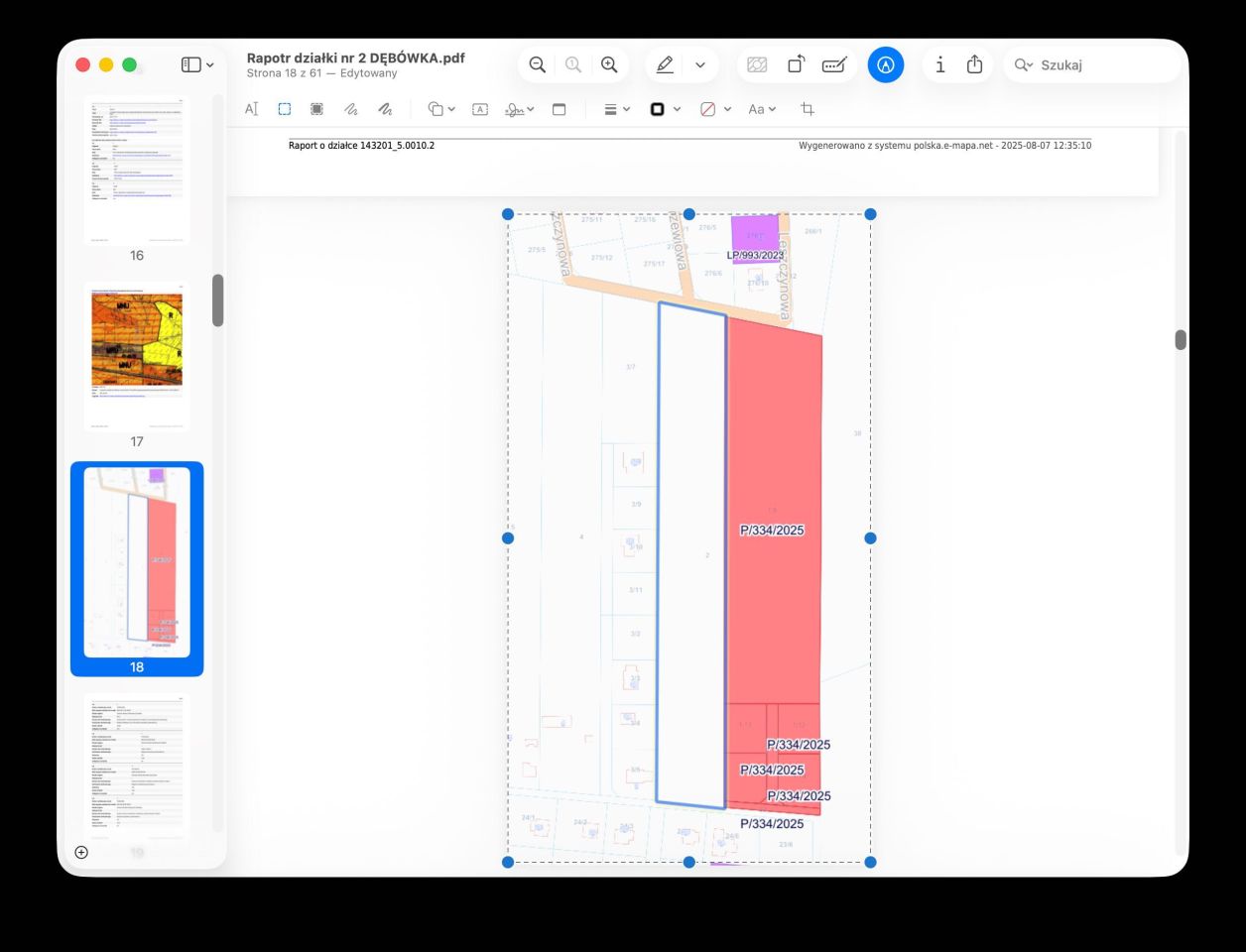Screen dimensions: 1246x952
Task: Open the Aa text style menu
Action: click(762, 109)
